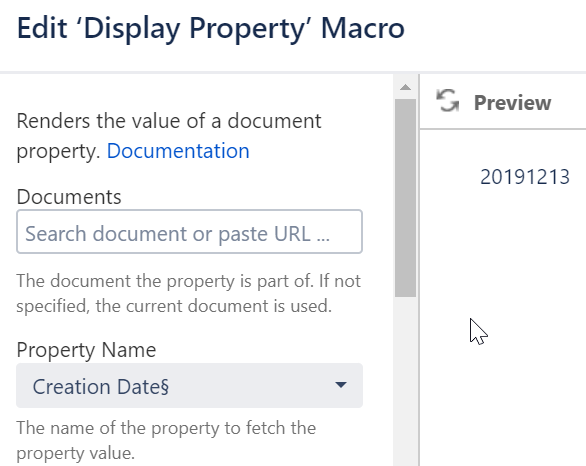Click the refresh preview icon
The height and width of the screenshot is (466, 586).
(447, 101)
